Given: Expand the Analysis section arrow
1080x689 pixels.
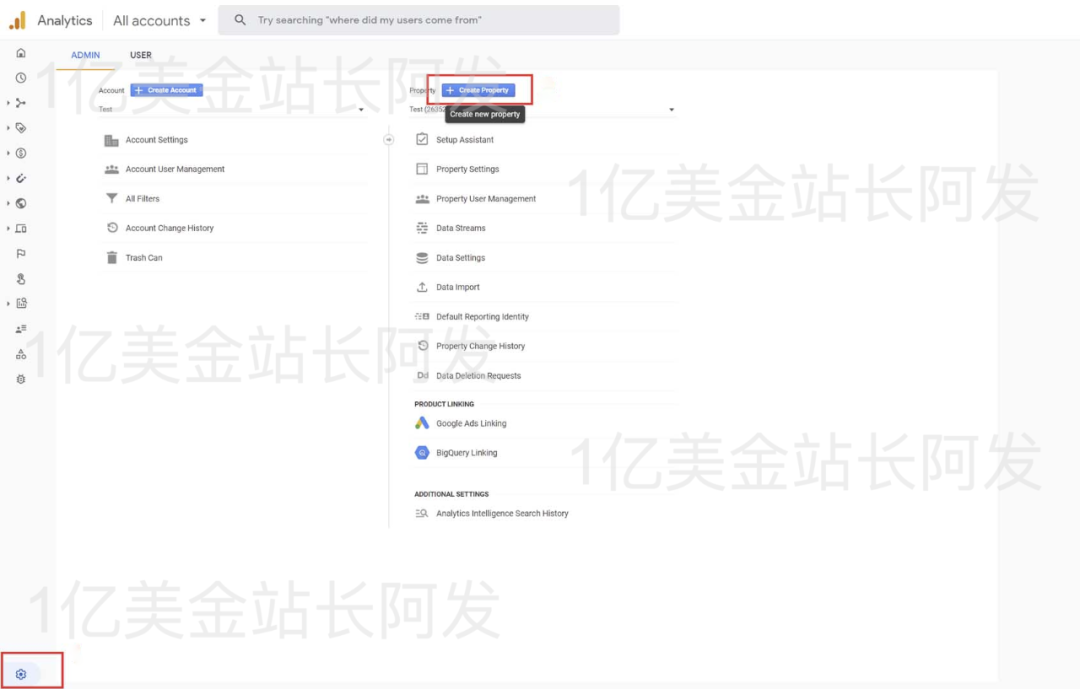Looking at the screenshot, I should point(8,303).
